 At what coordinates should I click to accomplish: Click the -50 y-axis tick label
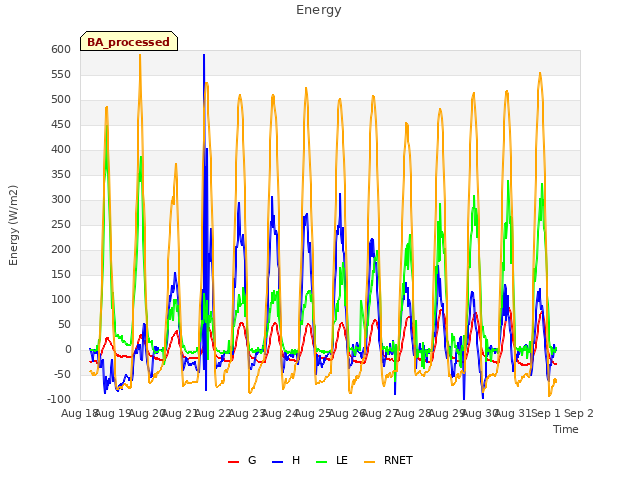click(x=62, y=374)
